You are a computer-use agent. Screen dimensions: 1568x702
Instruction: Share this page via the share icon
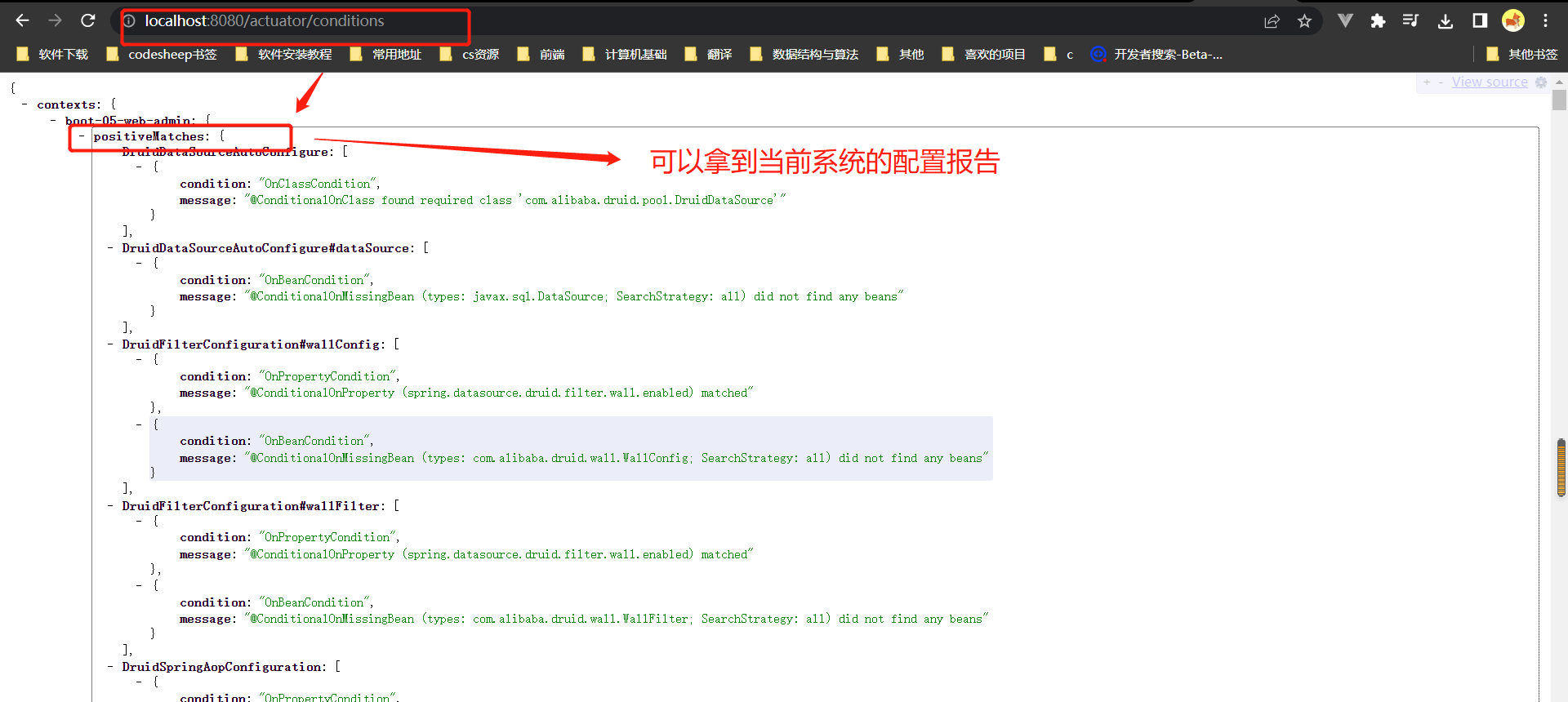[1272, 21]
